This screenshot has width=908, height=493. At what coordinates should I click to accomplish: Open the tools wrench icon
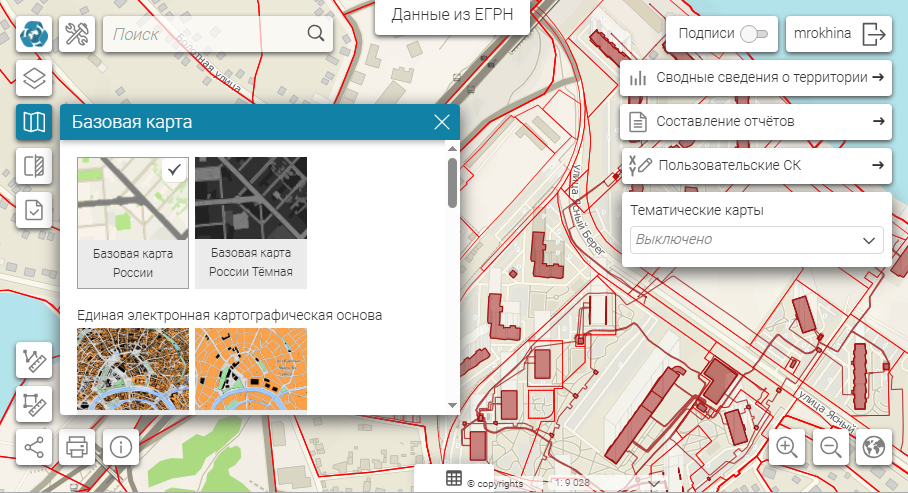[x=77, y=34]
